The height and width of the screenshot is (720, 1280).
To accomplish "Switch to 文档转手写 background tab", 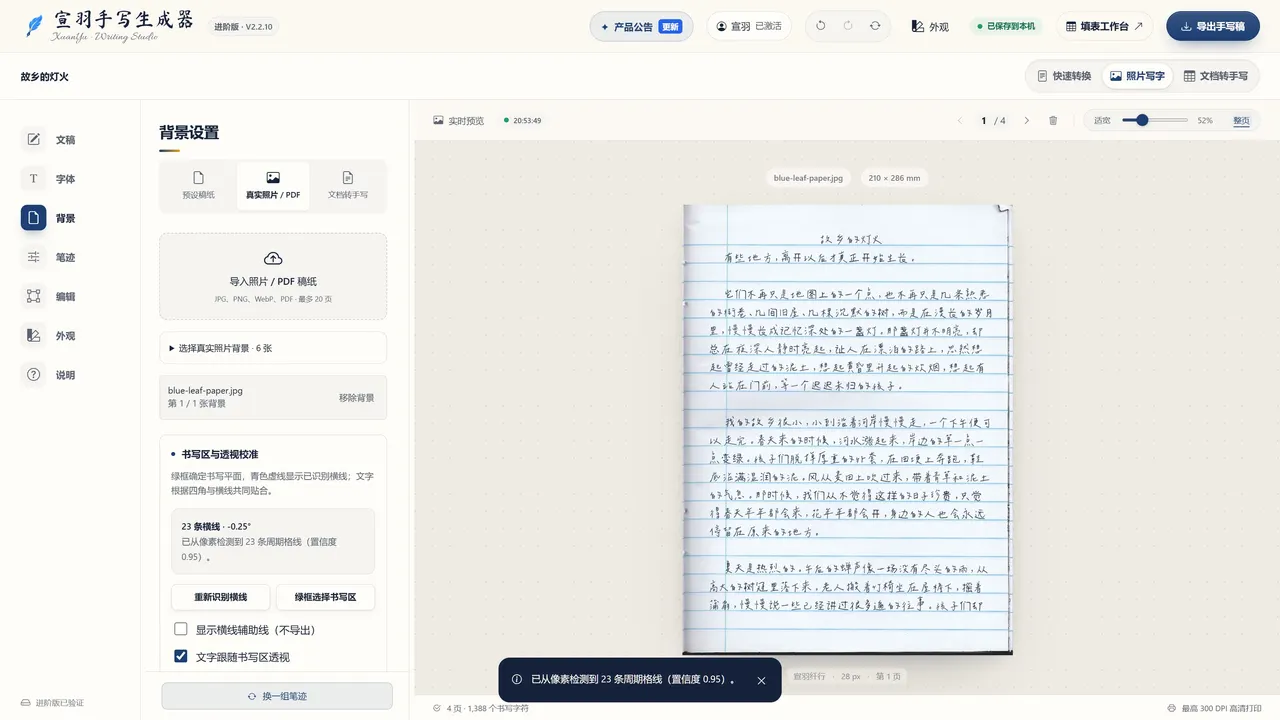I will pos(348,185).
